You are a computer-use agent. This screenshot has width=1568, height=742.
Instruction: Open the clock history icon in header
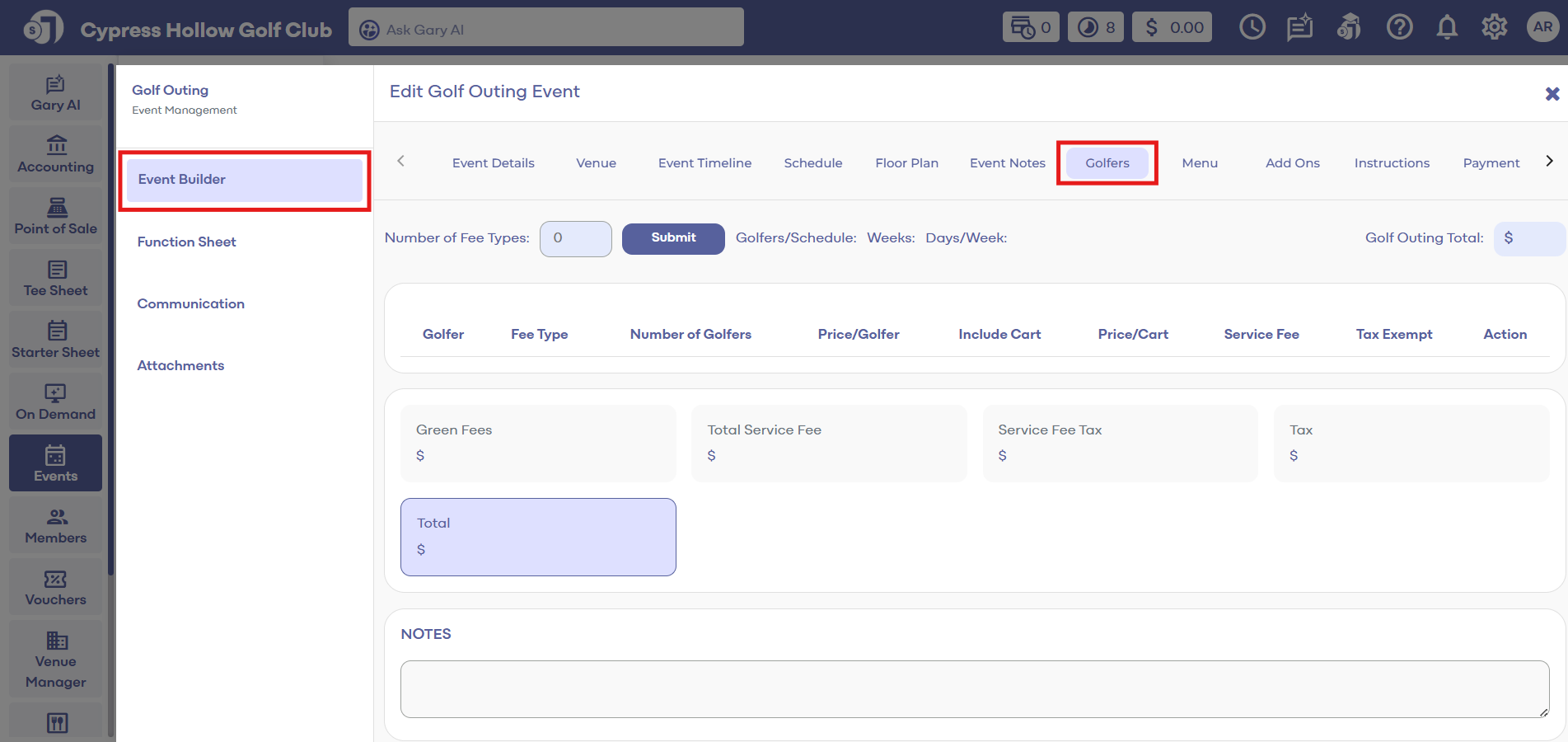click(x=1252, y=27)
